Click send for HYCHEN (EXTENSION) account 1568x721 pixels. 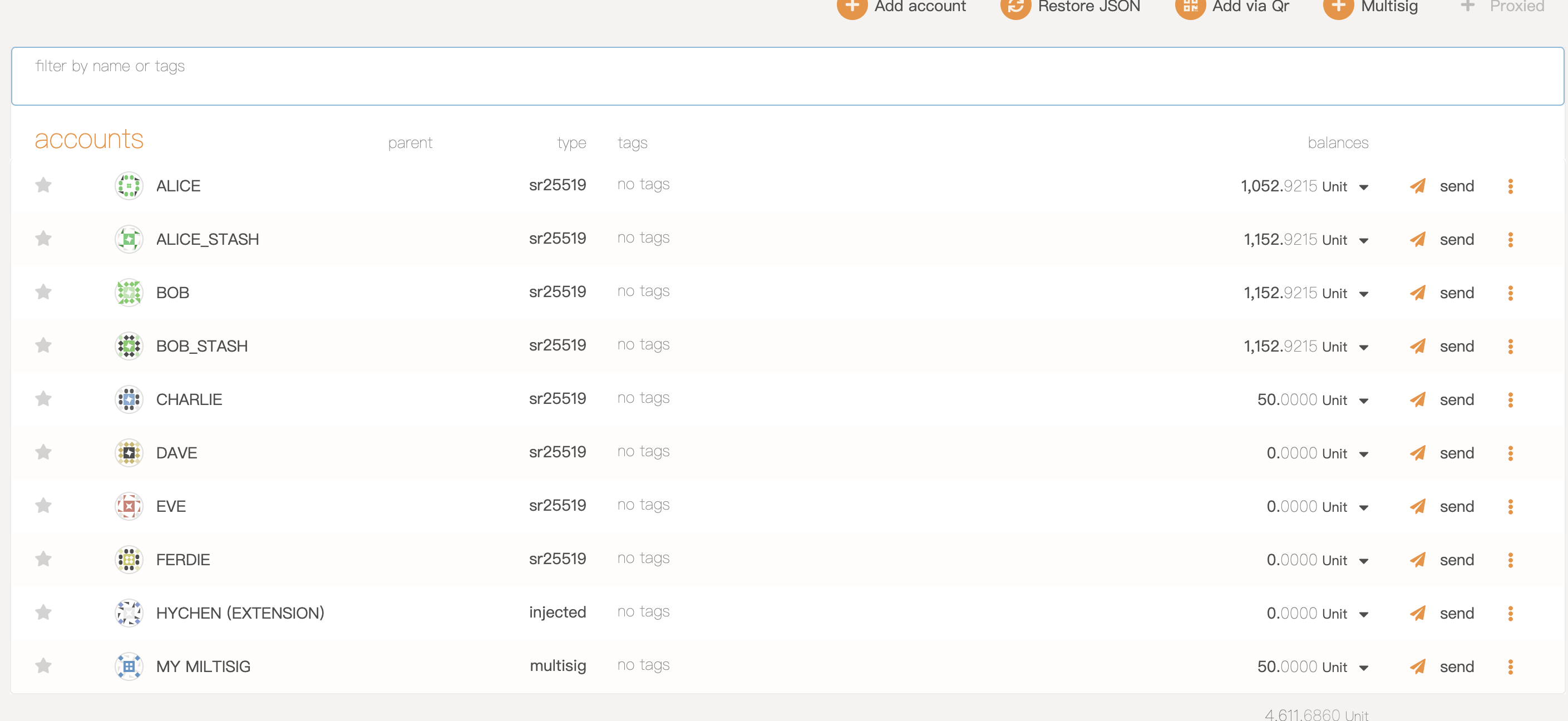tap(1456, 613)
